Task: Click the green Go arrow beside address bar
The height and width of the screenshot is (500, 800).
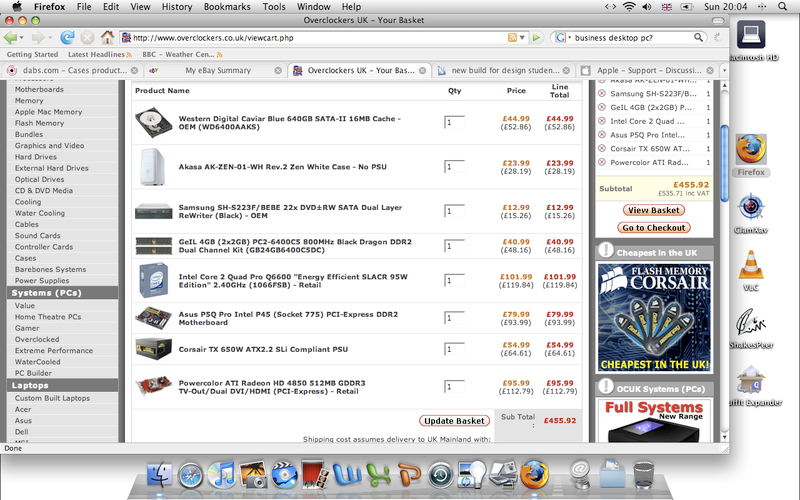Action: tap(536, 38)
